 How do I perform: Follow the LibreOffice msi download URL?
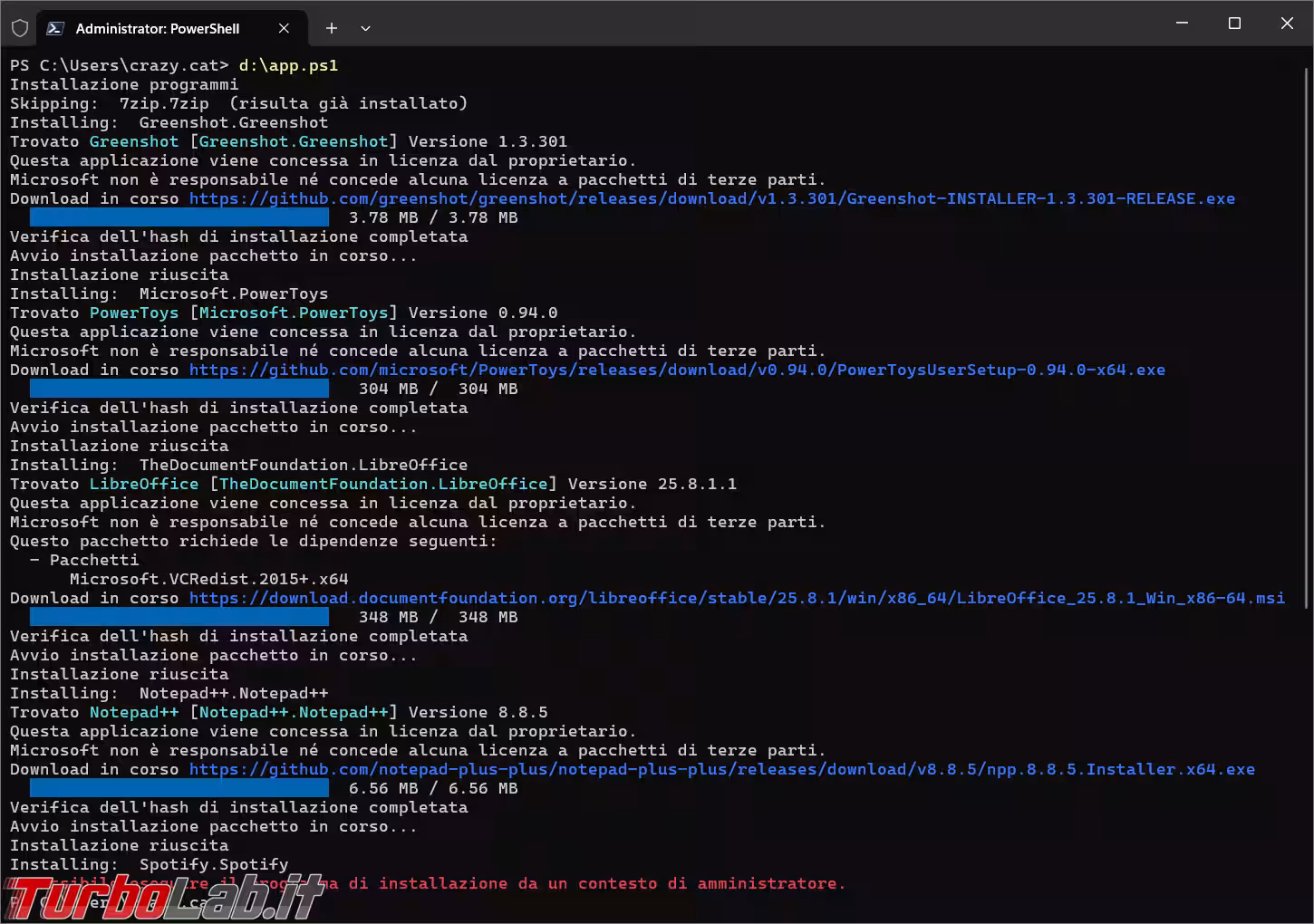point(737,598)
